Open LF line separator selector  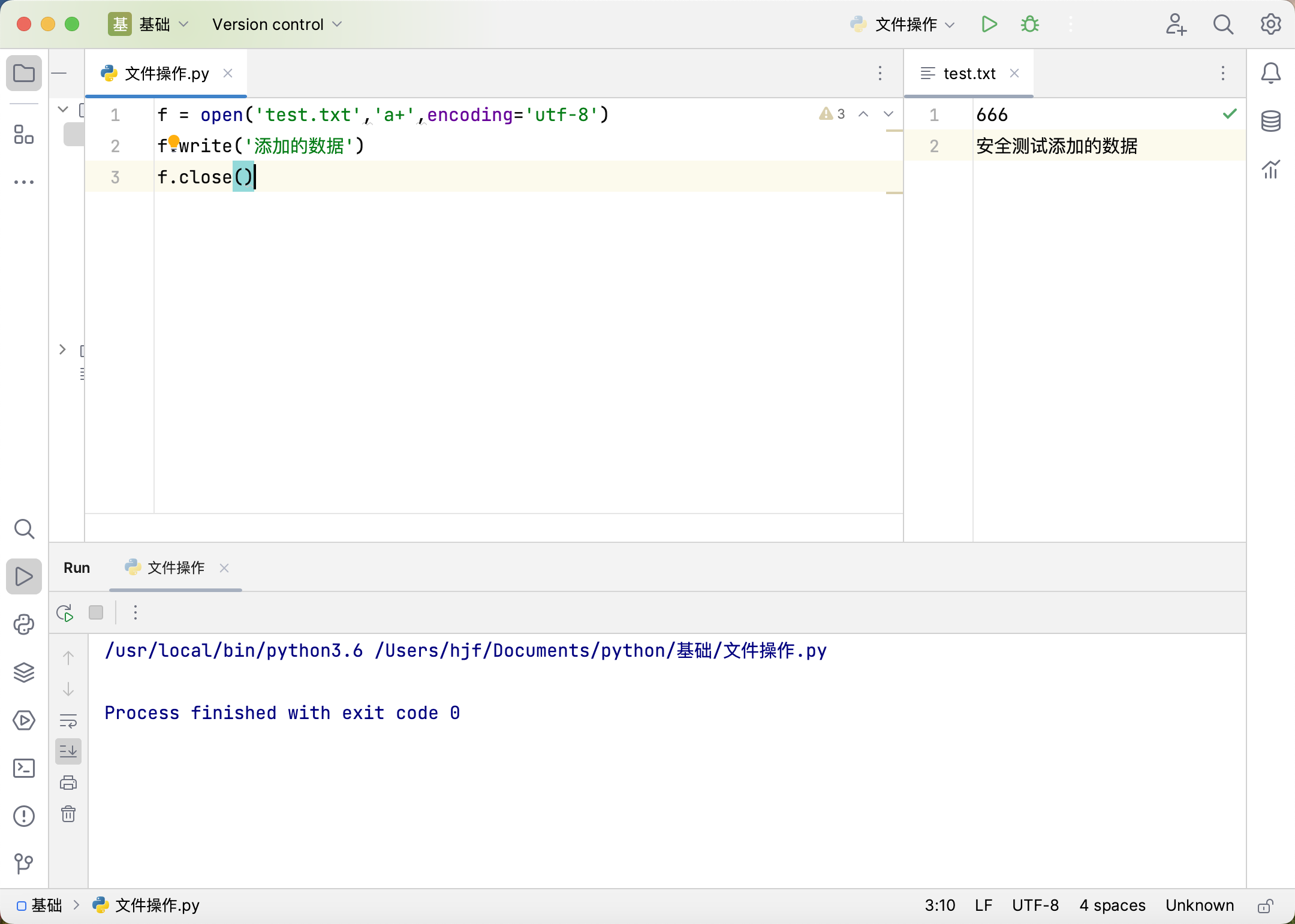point(983,905)
